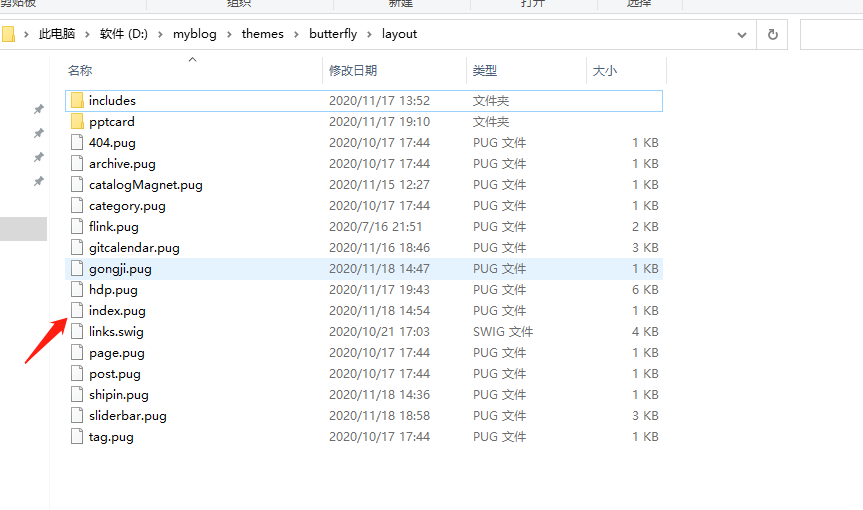This screenshot has width=863, height=510.
Task: Click the SWIG 文件 type of links.swig
Action: pos(502,332)
